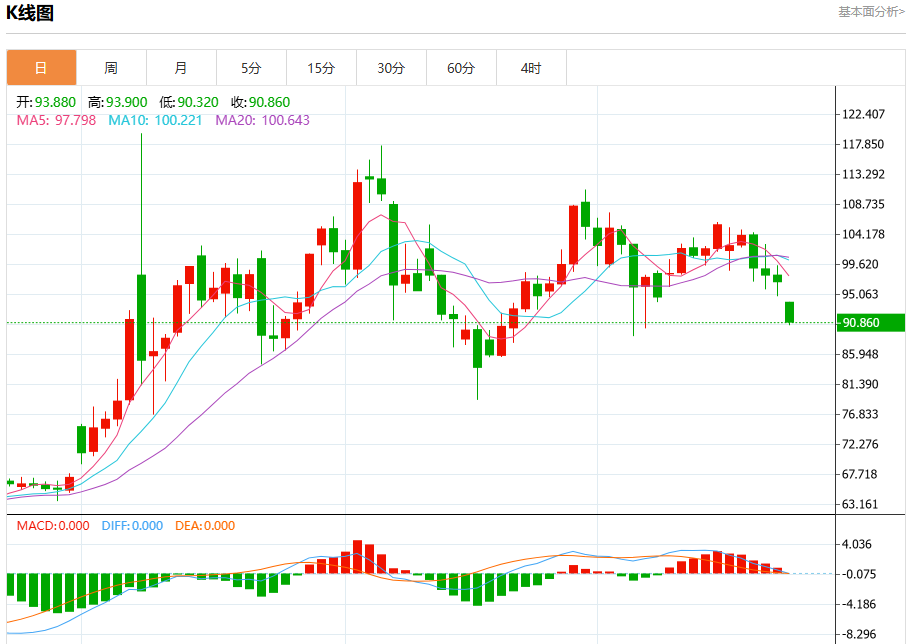910x644 pixels.
Task: Click the K线图 chart title
Action: (30, 13)
